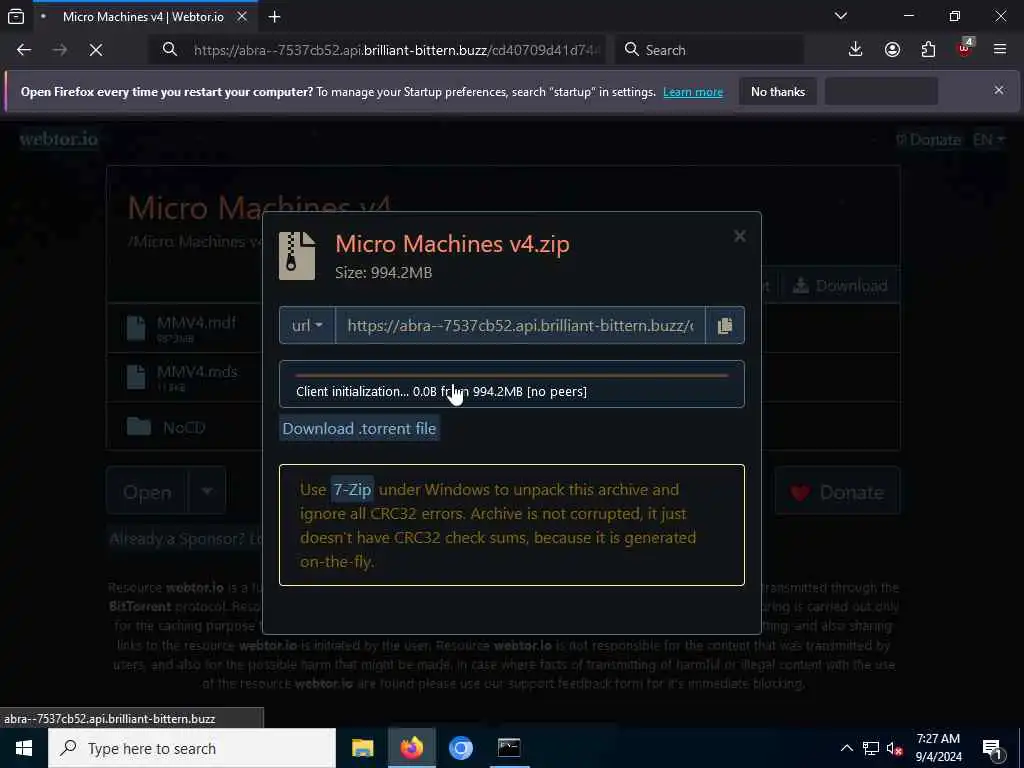Image resolution: width=1024 pixels, height=768 pixels.
Task: Open a new browser tab
Action: click(x=274, y=17)
